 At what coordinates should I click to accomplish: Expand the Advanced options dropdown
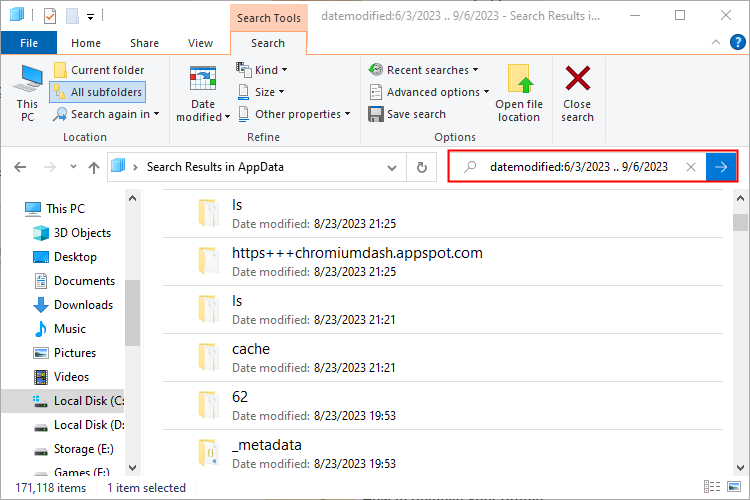coord(429,92)
